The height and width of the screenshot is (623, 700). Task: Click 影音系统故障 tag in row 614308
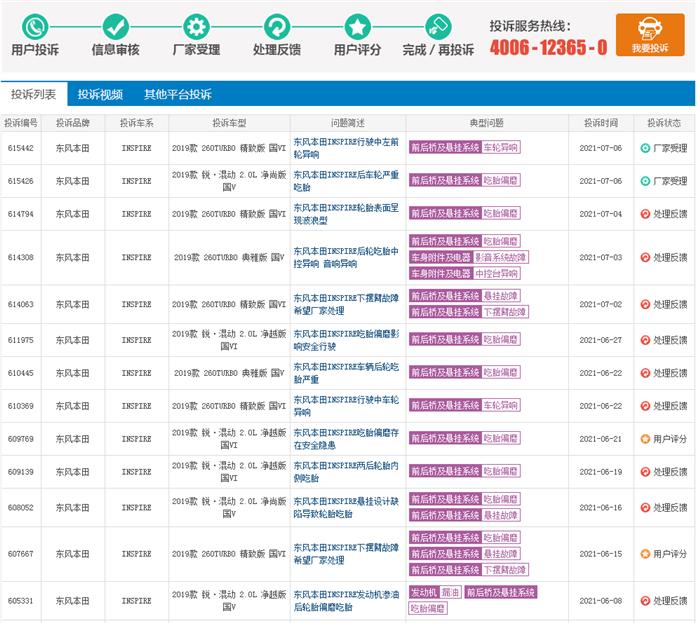[x=500, y=258]
